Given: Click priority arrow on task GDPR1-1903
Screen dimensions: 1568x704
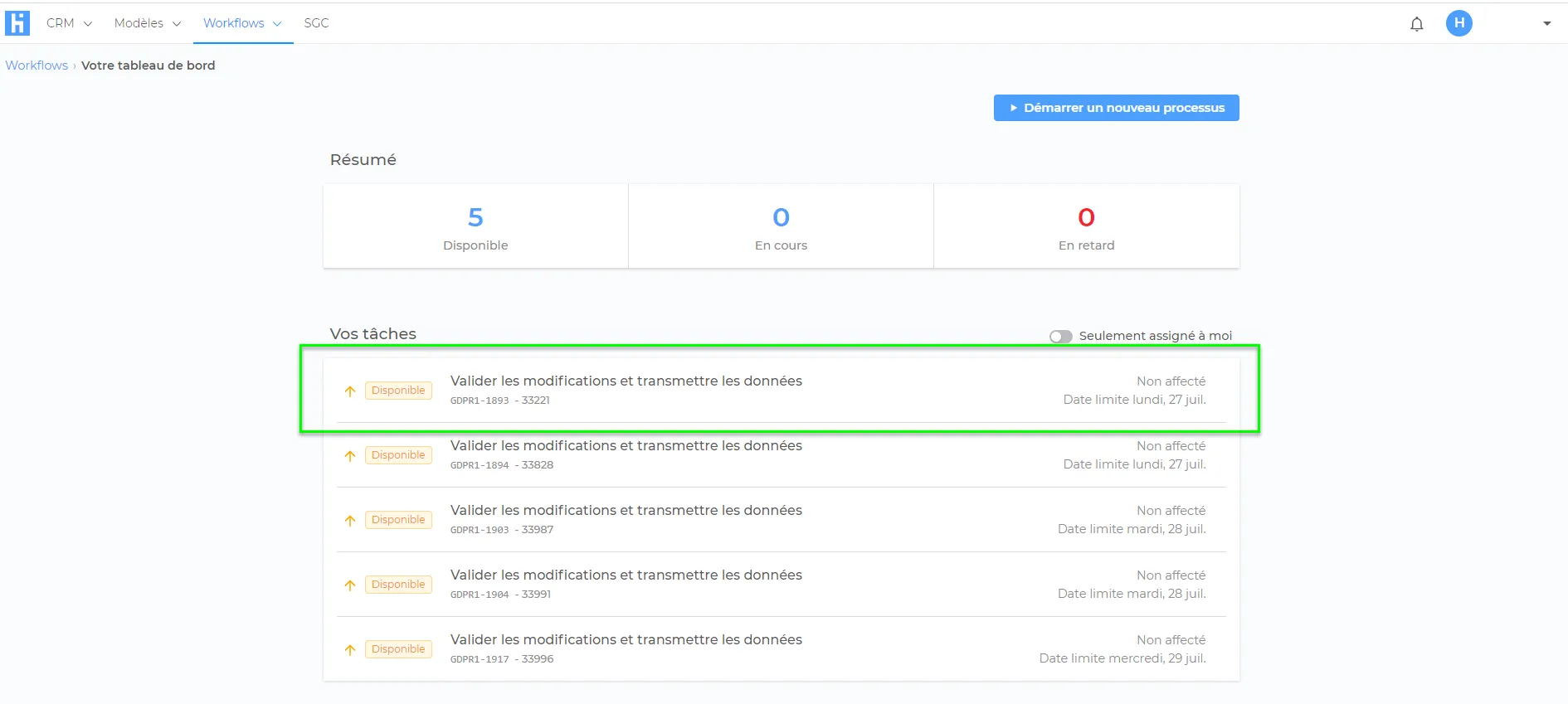Looking at the screenshot, I should click(x=350, y=521).
